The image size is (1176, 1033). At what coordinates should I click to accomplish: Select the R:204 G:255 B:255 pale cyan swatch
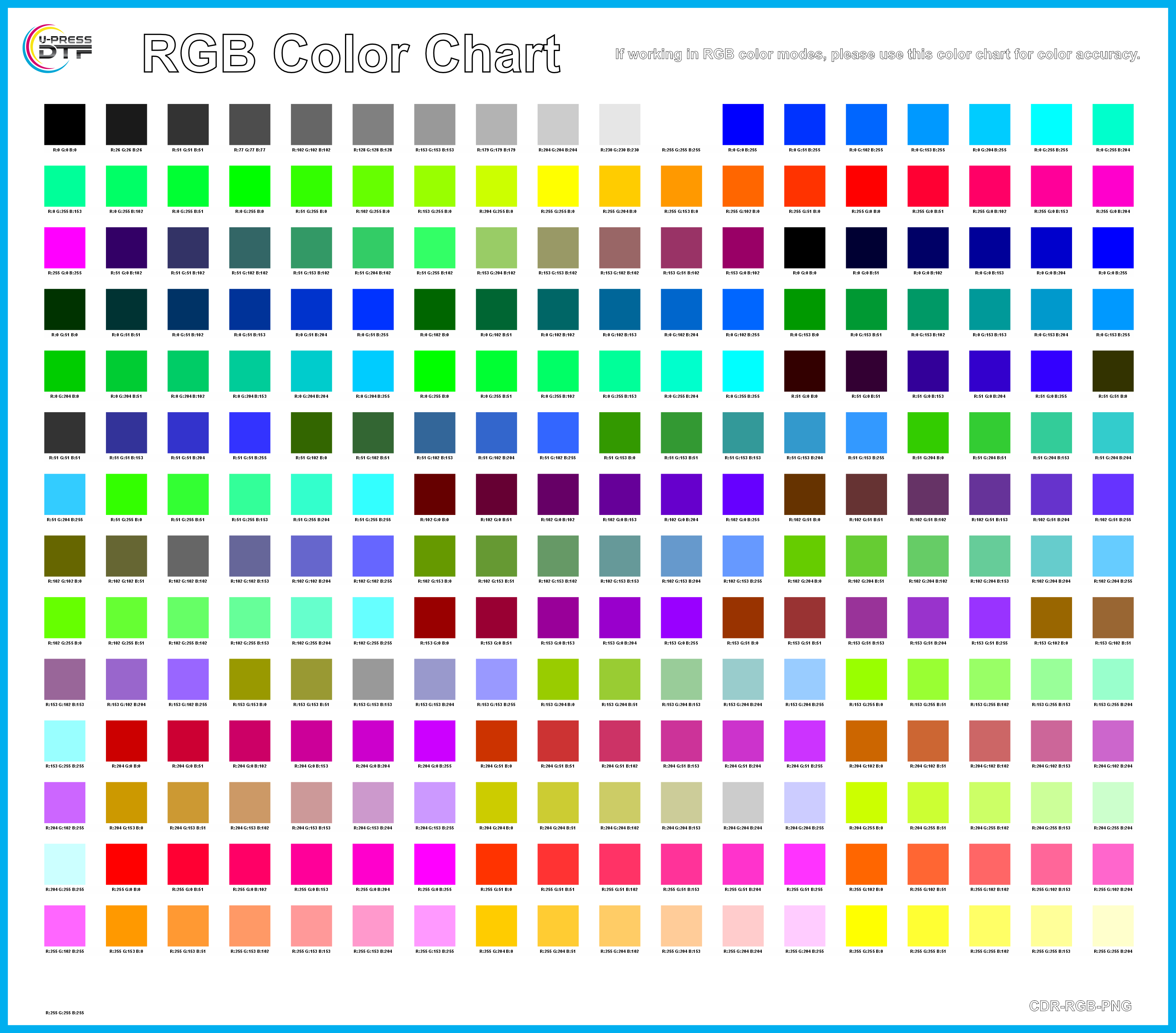pos(65,864)
